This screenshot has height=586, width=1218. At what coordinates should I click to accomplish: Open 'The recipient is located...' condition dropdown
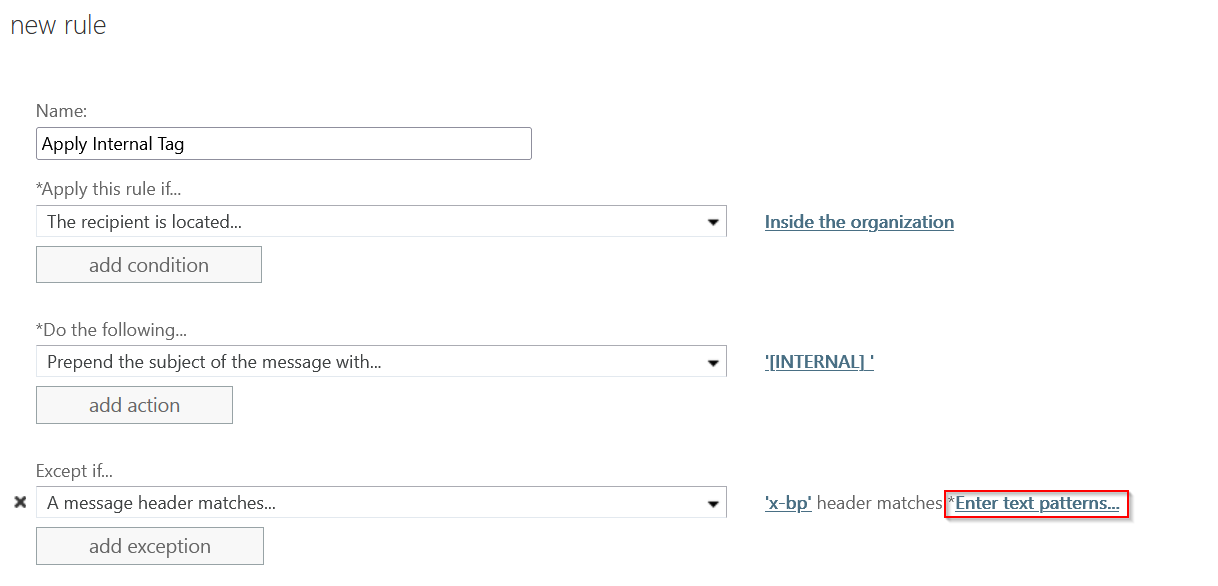click(370, 222)
